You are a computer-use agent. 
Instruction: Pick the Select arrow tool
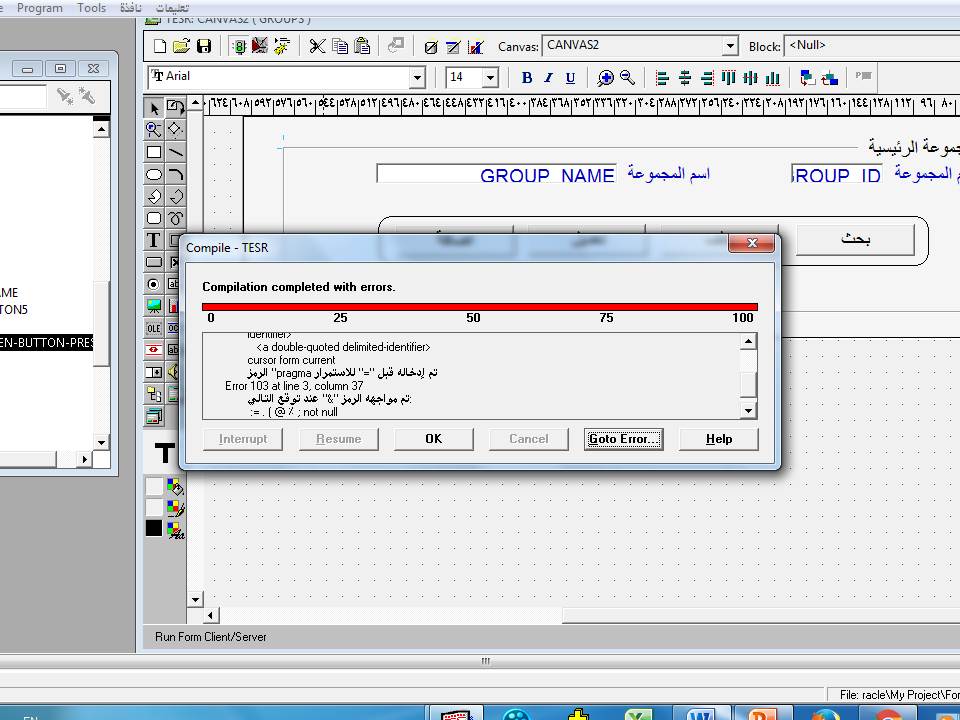click(x=154, y=108)
